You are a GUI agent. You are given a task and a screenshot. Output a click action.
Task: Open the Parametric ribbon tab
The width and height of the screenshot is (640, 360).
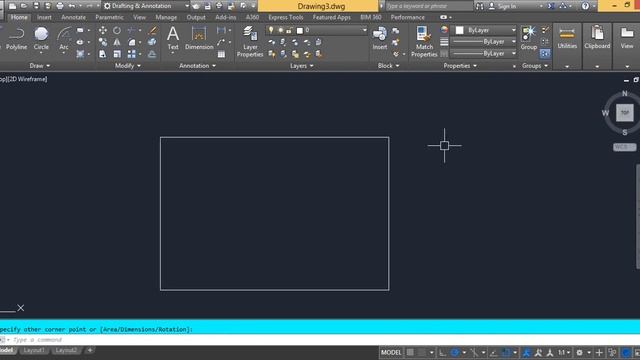pos(109,17)
